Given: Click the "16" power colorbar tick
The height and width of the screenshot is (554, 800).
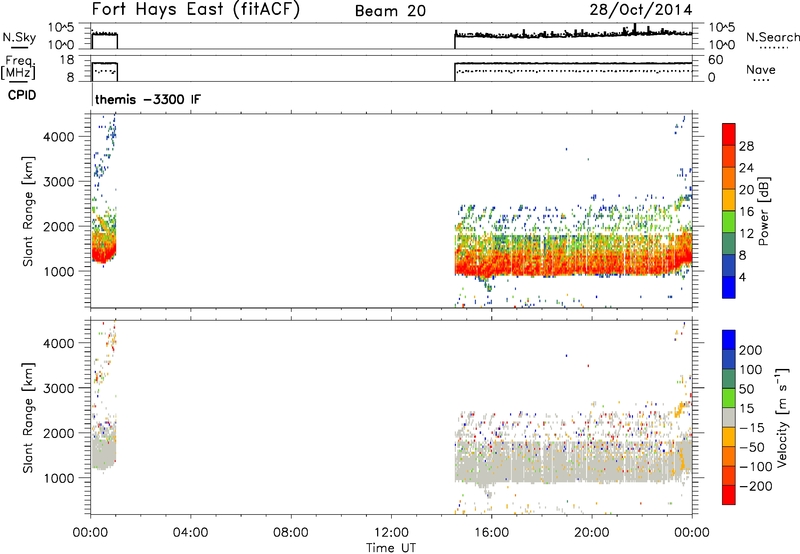Looking at the screenshot, I should pyautogui.click(x=746, y=212).
